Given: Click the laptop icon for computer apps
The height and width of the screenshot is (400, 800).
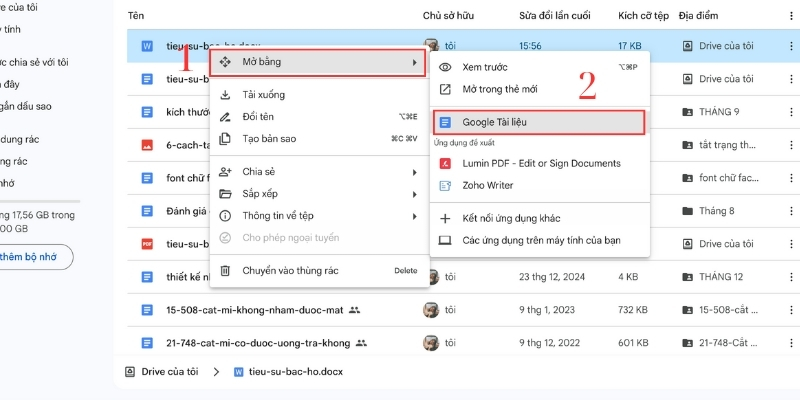Looking at the screenshot, I should 445,240.
